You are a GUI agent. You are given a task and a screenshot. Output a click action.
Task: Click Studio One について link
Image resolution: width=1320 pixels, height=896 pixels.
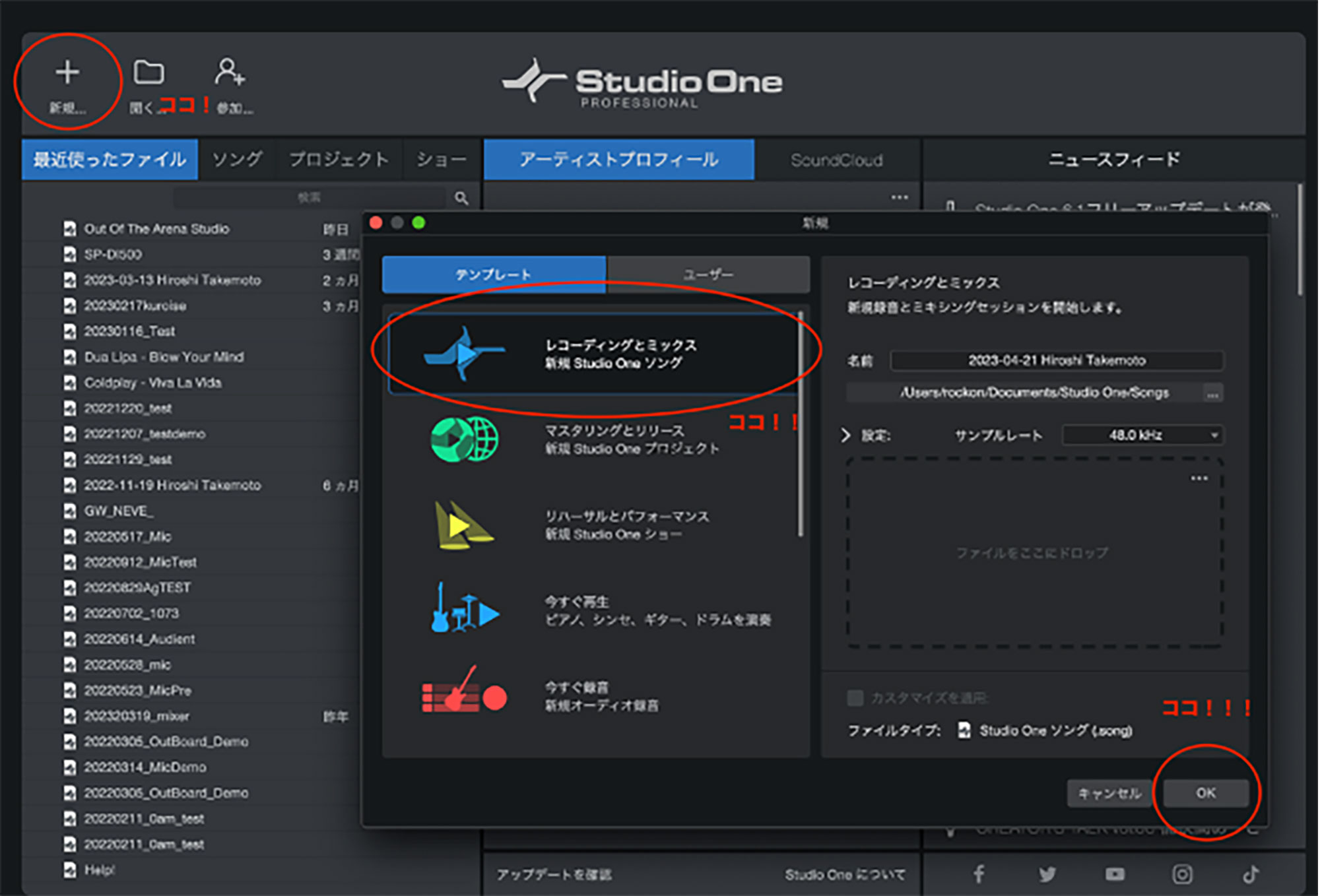[845, 875]
